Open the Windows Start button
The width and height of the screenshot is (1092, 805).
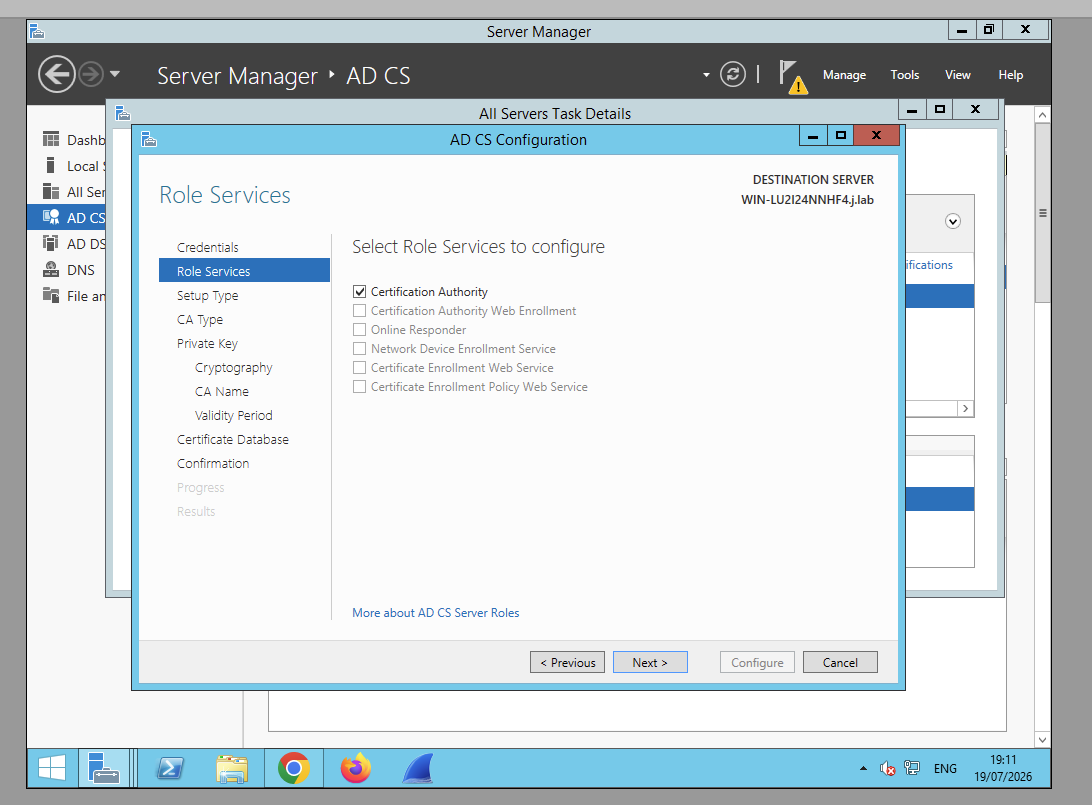(x=52, y=768)
